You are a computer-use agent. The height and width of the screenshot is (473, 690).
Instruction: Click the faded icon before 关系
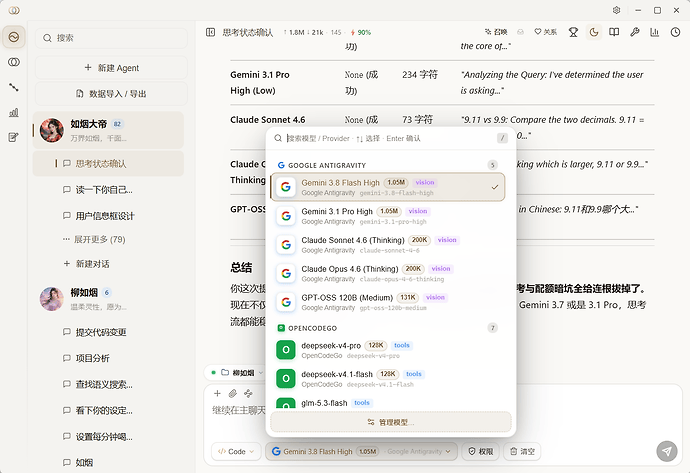pos(521,32)
